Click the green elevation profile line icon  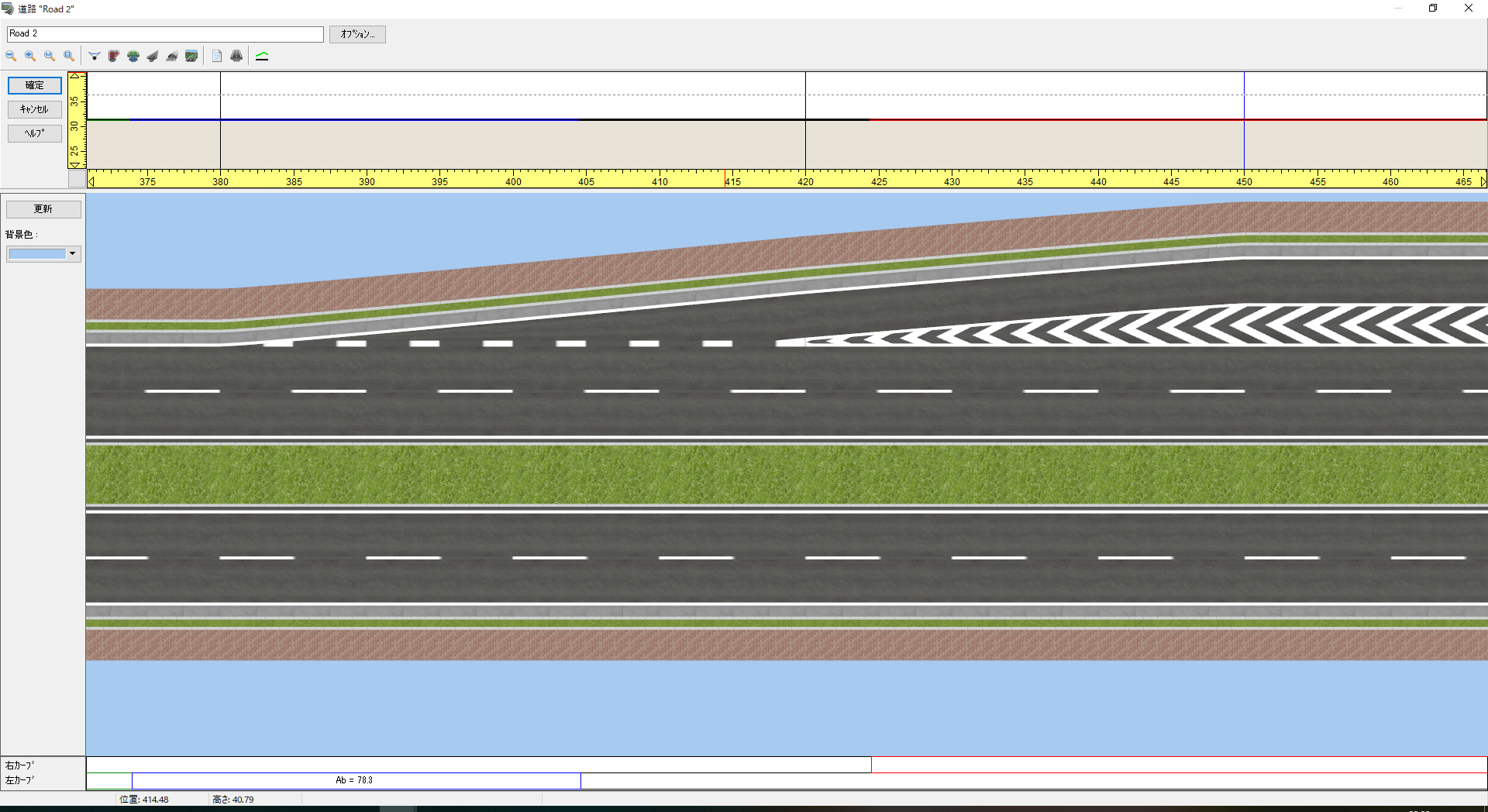click(262, 56)
